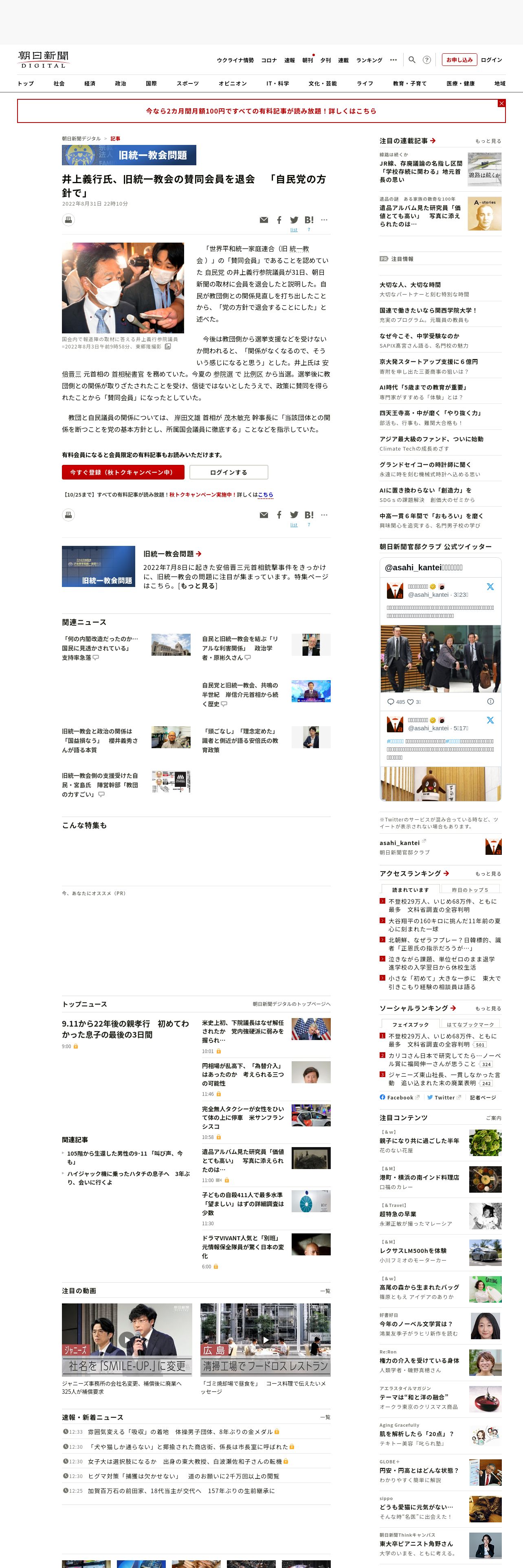Open レクサスLM500hを体験 content item

coord(413,1250)
